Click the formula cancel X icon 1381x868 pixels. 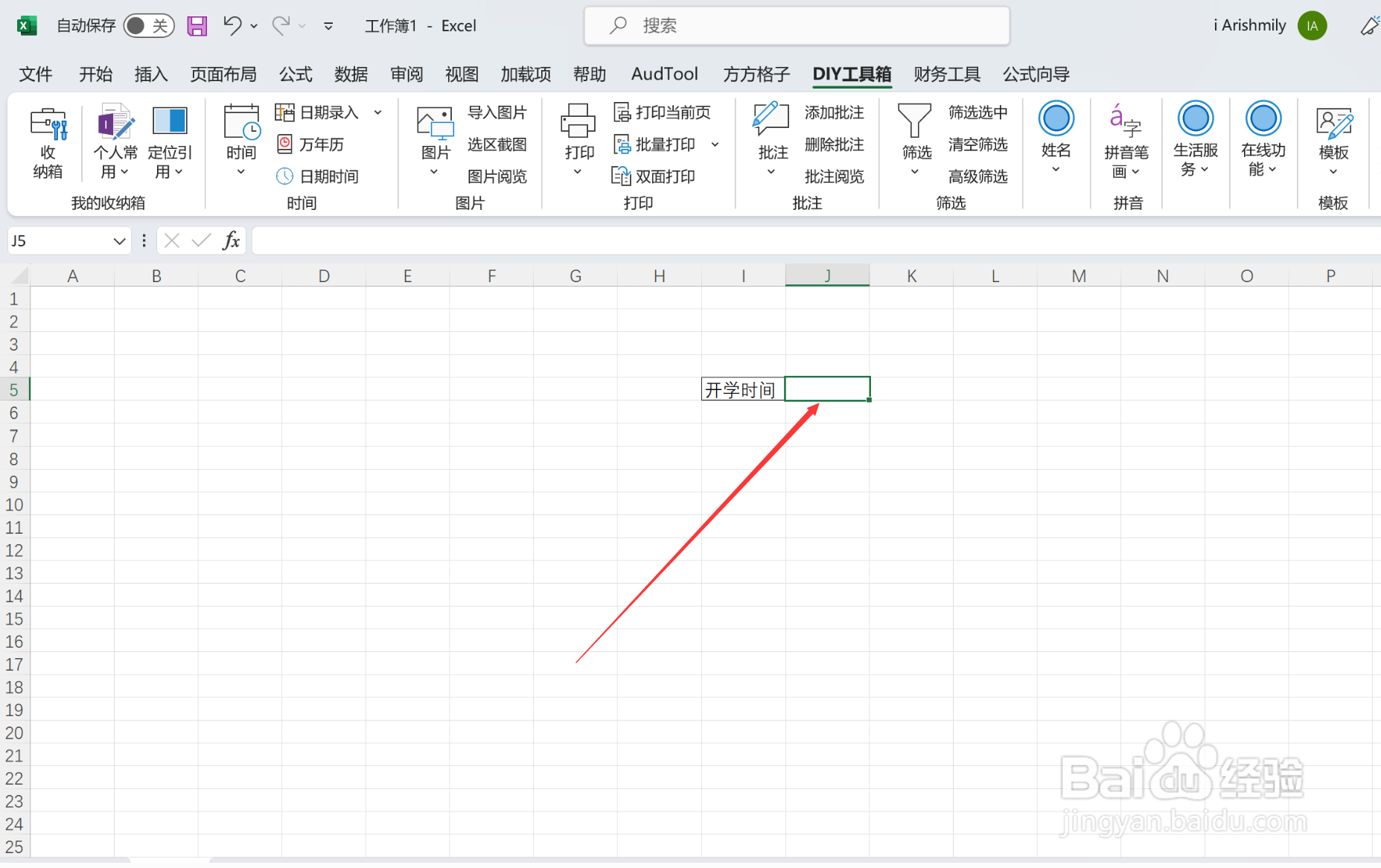tap(172, 240)
